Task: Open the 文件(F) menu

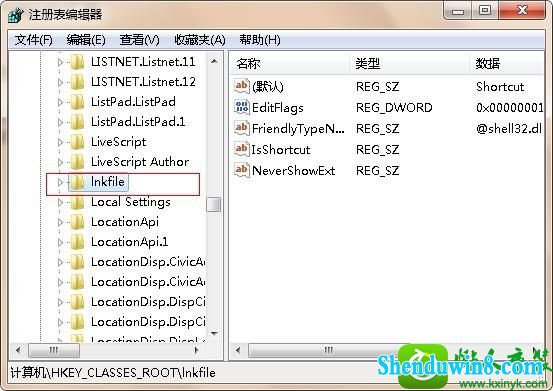Action: [34, 40]
